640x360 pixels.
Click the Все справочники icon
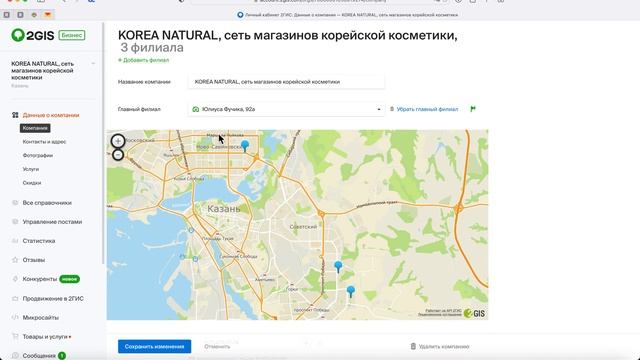point(15,202)
